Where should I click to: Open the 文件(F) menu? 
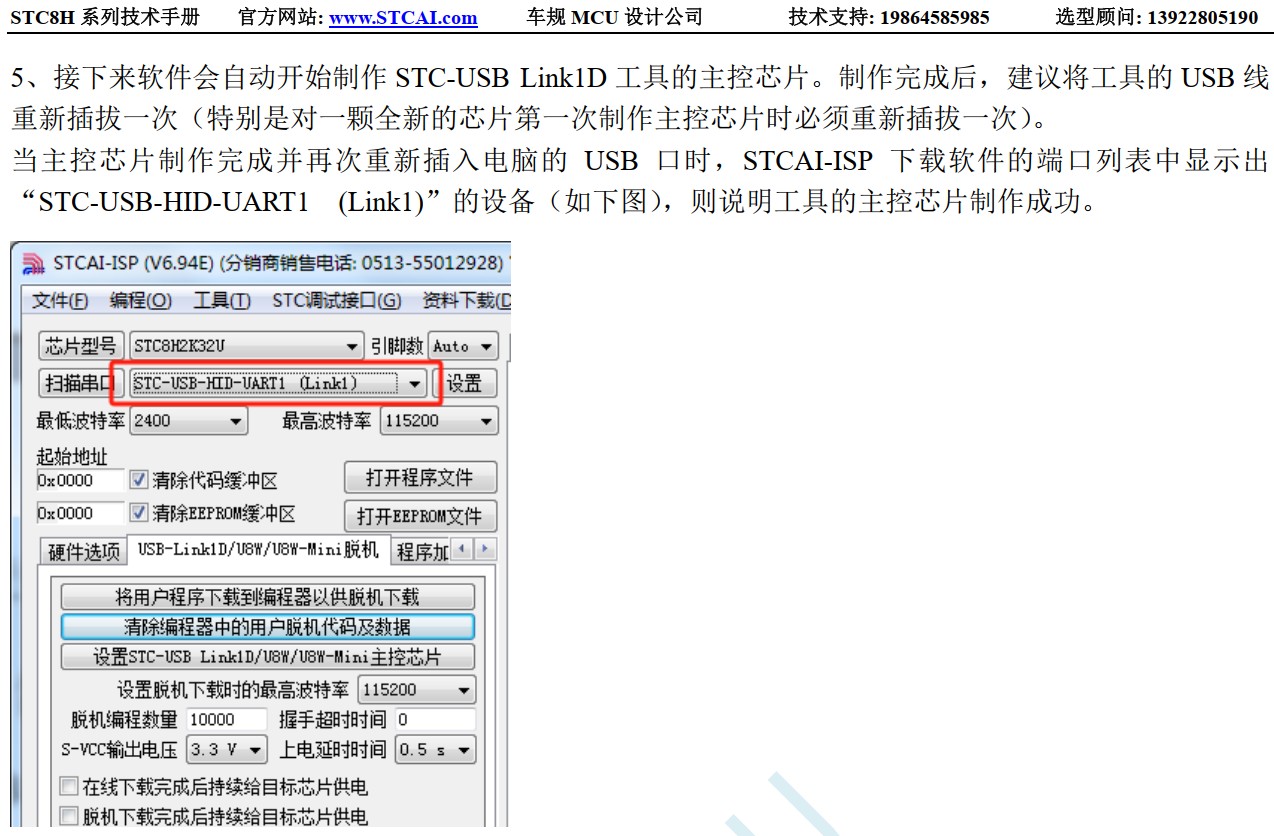tap(60, 301)
